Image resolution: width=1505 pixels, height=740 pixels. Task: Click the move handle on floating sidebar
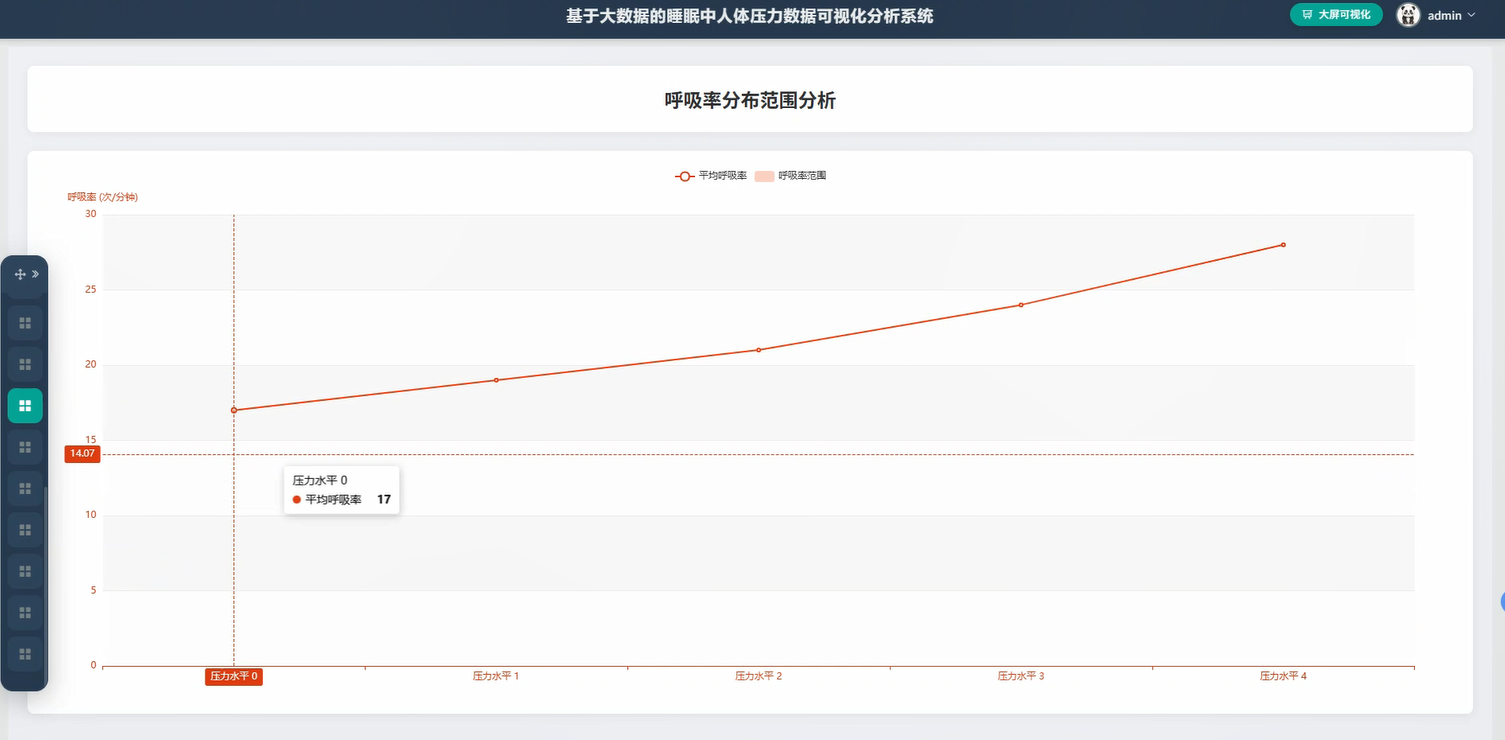coord(20,274)
